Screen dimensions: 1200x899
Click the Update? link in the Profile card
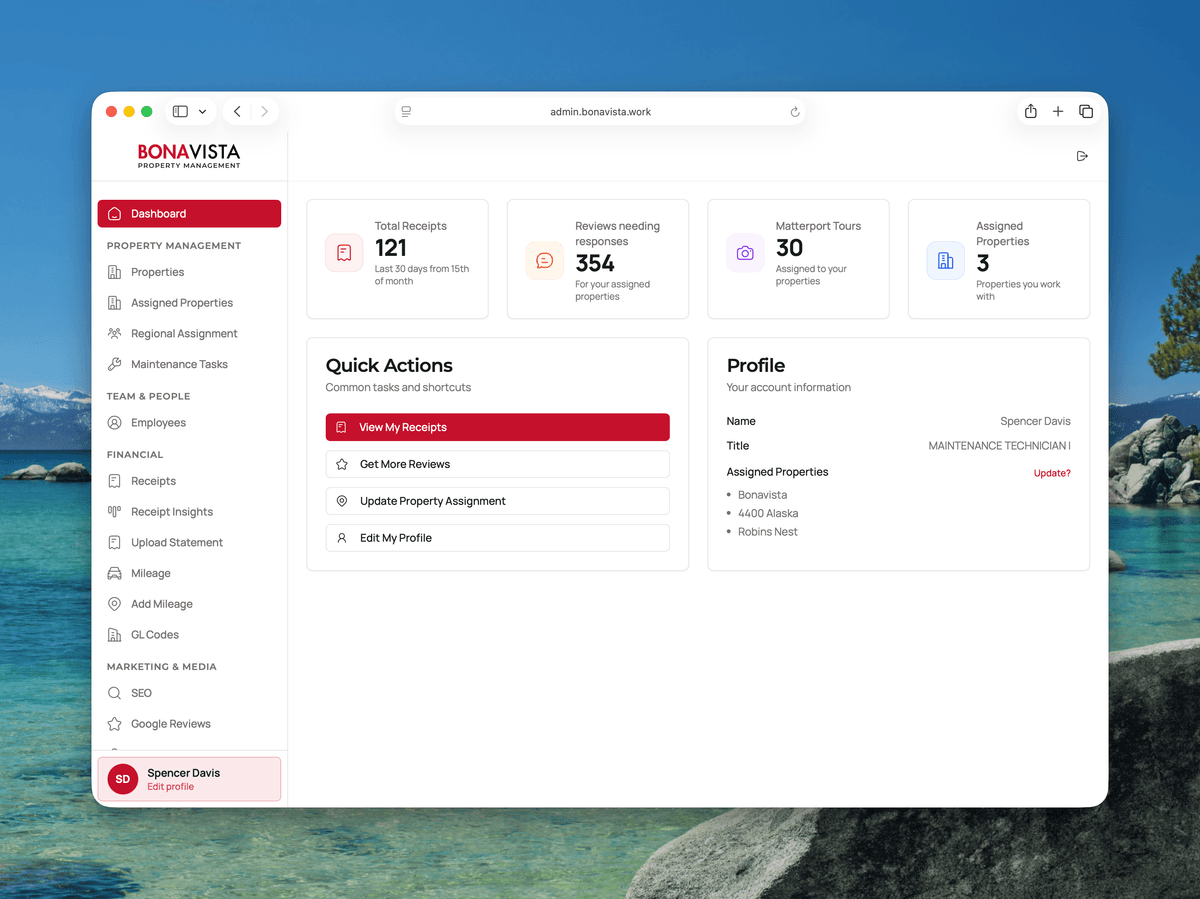point(1052,472)
